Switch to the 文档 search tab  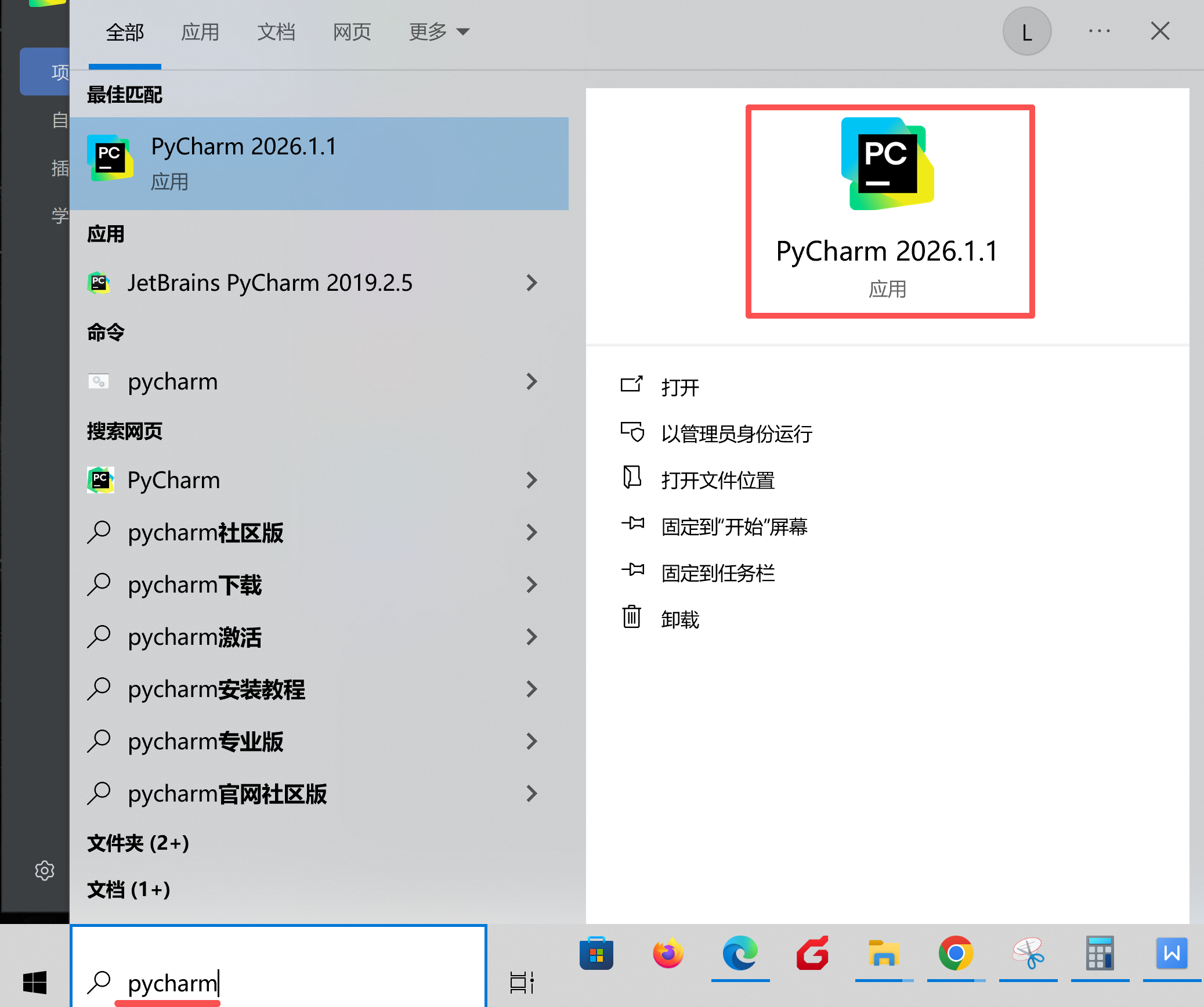click(276, 32)
